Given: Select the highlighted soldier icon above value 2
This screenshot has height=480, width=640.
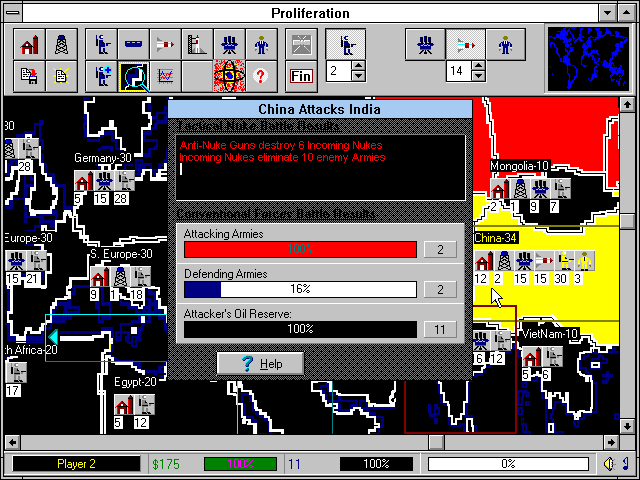Looking at the screenshot, I should (x=346, y=44).
